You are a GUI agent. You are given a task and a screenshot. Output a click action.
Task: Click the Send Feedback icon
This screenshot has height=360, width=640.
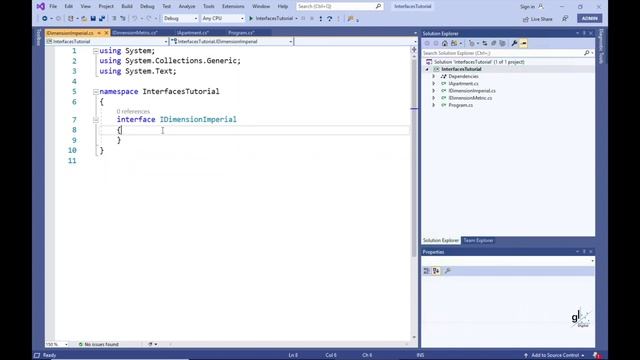tap(565, 19)
